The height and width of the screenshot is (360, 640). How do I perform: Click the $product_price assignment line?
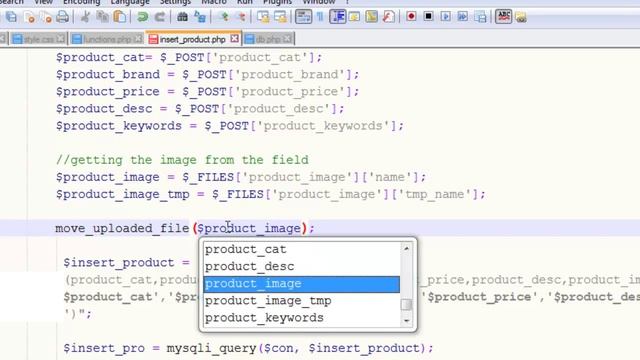[207, 91]
